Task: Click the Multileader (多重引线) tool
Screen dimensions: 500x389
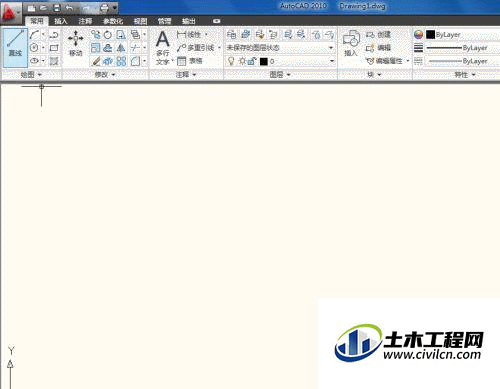Action: click(x=196, y=48)
